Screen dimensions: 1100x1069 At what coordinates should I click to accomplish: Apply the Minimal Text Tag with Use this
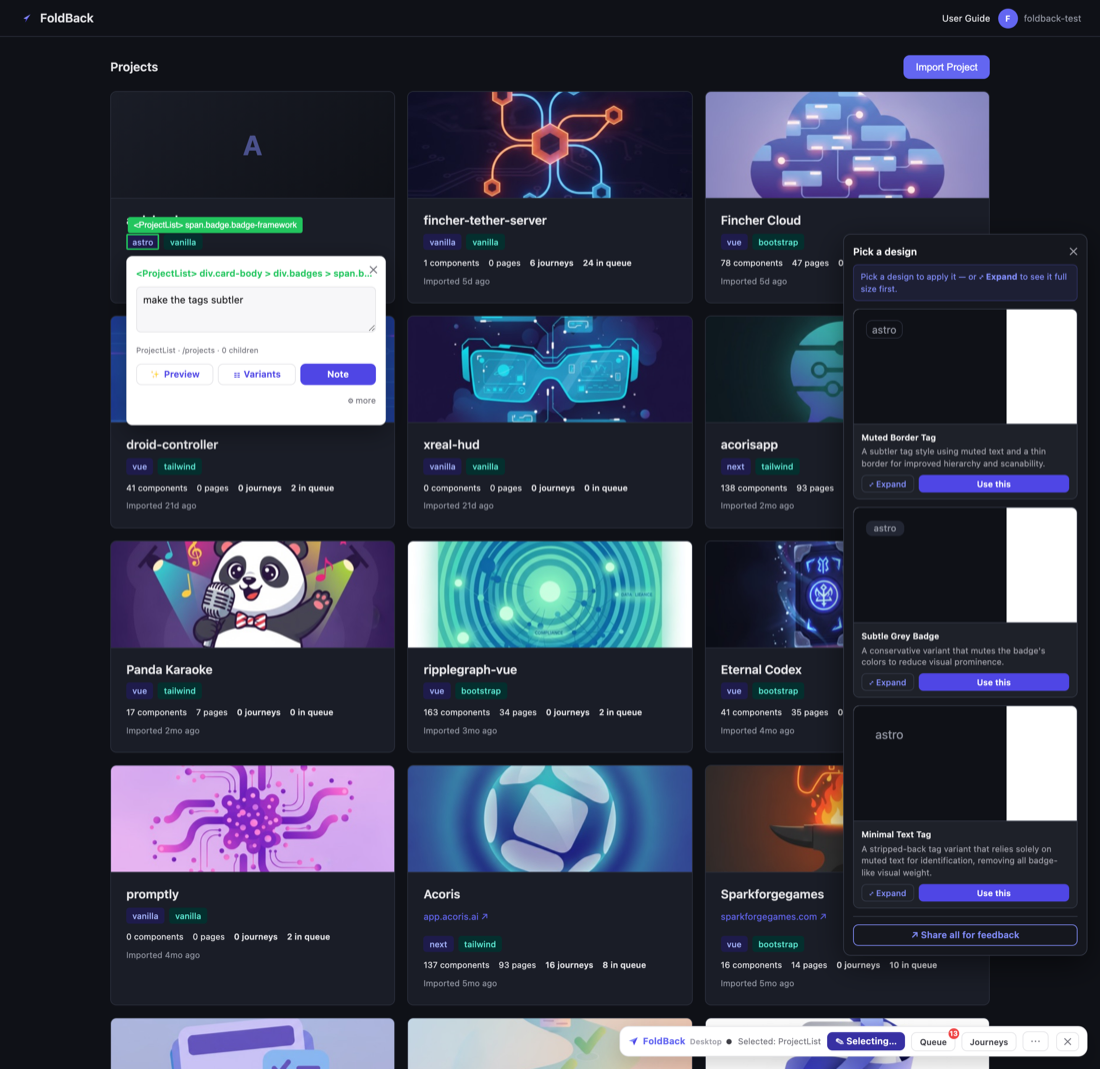tap(993, 893)
